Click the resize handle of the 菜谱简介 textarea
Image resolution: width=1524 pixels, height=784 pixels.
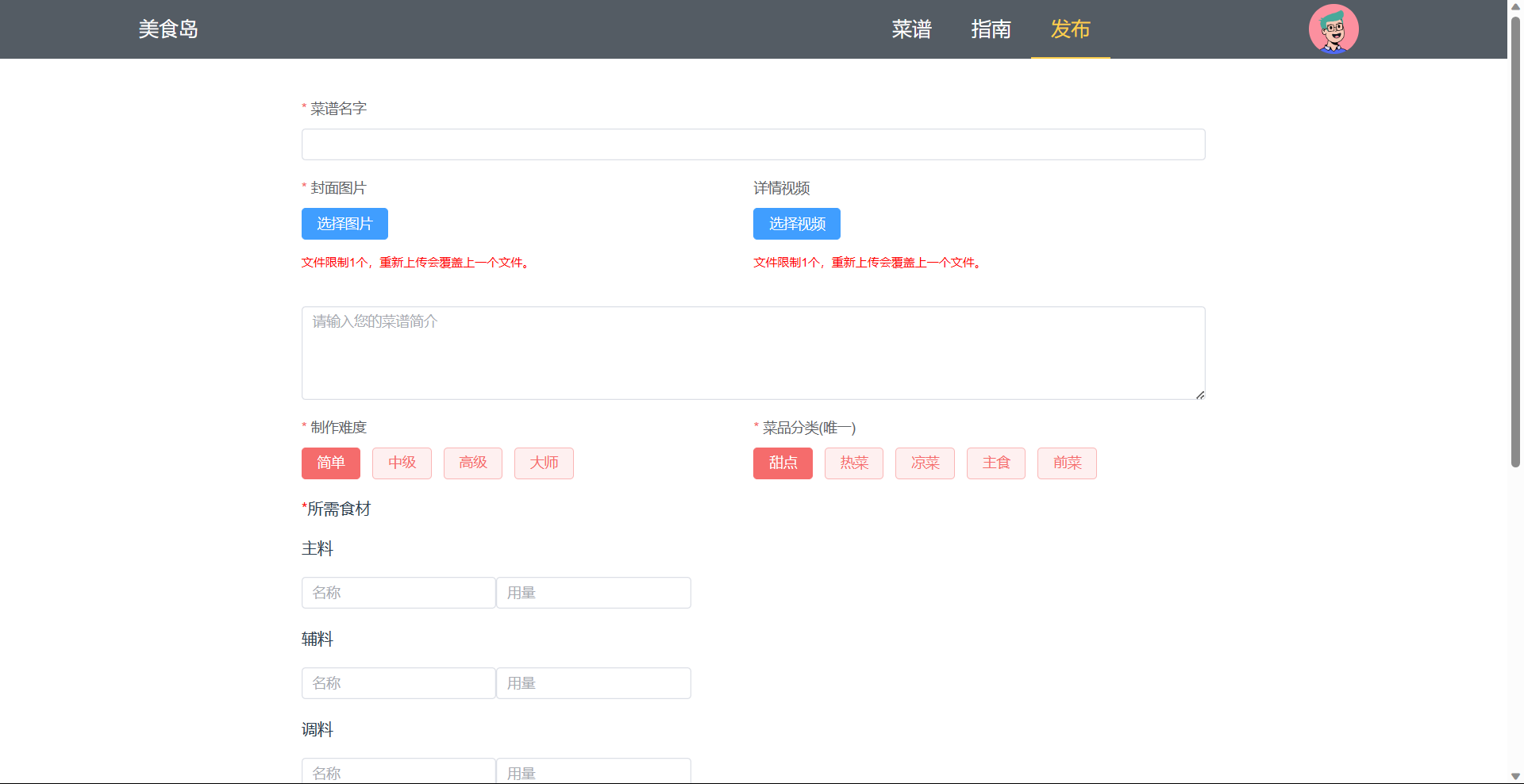[x=1200, y=394]
